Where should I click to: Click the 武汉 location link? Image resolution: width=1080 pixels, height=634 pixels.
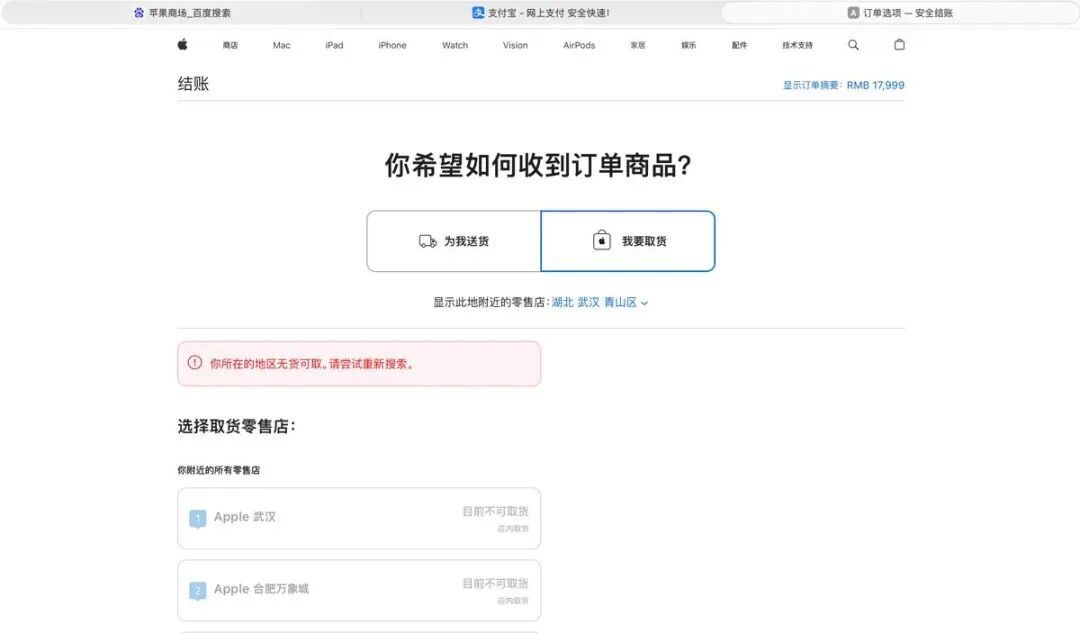point(589,303)
